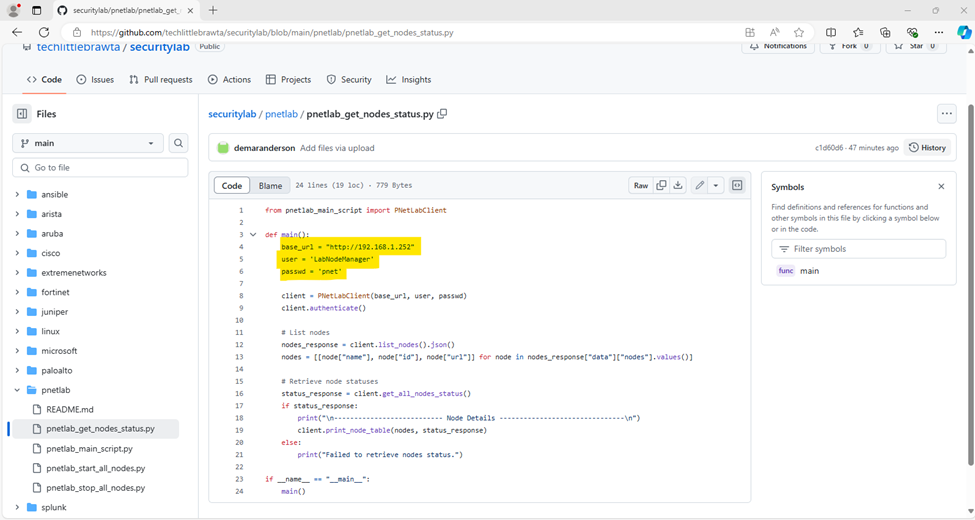The image size is (975, 520).
Task: Switch to Blame view toggle
Action: [x=270, y=185]
